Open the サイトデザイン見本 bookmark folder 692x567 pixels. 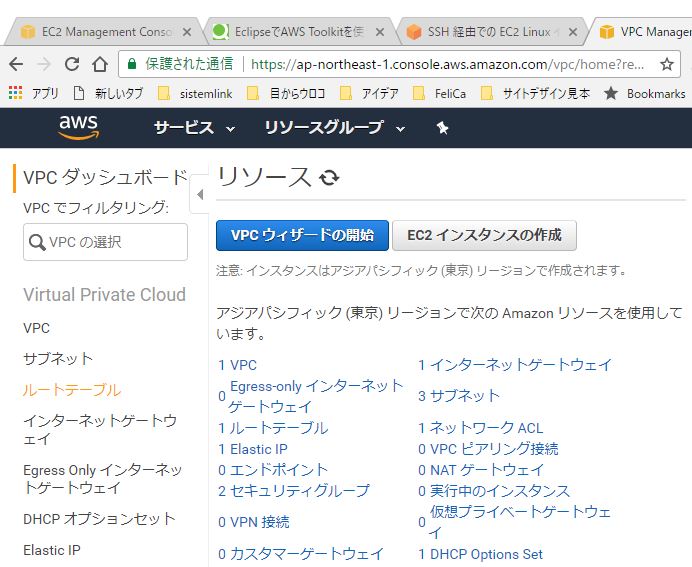pyautogui.click(x=535, y=93)
